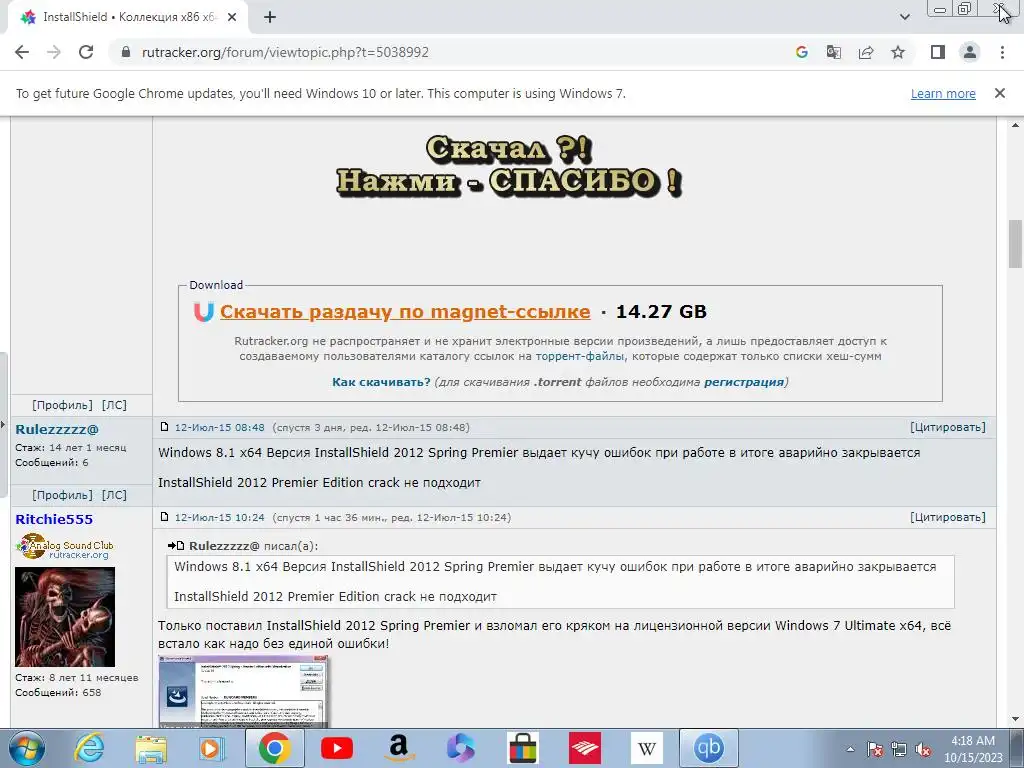Open the регистрация link
The image size is (1024, 768).
[x=744, y=382]
